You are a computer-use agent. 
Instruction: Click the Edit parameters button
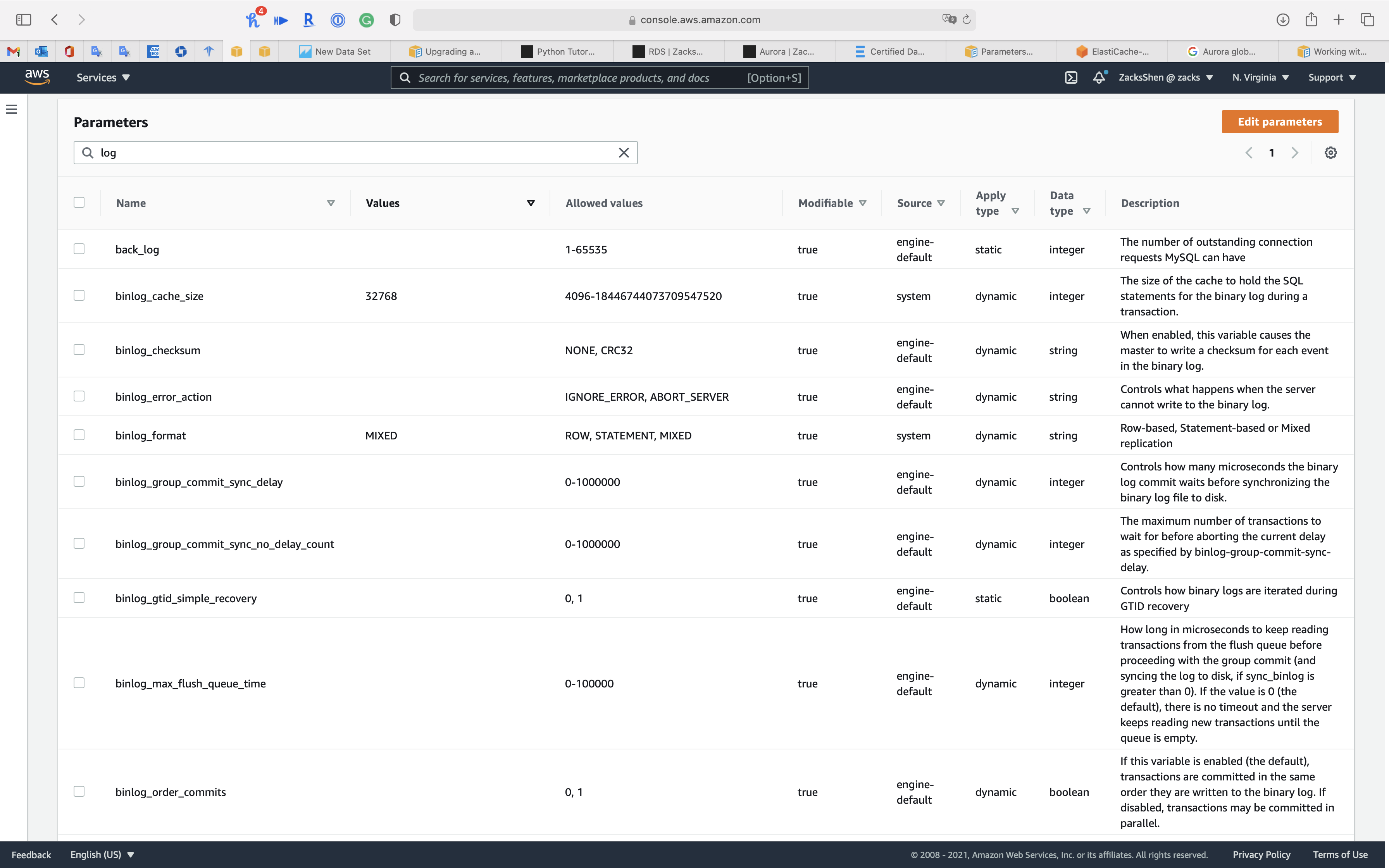click(x=1279, y=122)
